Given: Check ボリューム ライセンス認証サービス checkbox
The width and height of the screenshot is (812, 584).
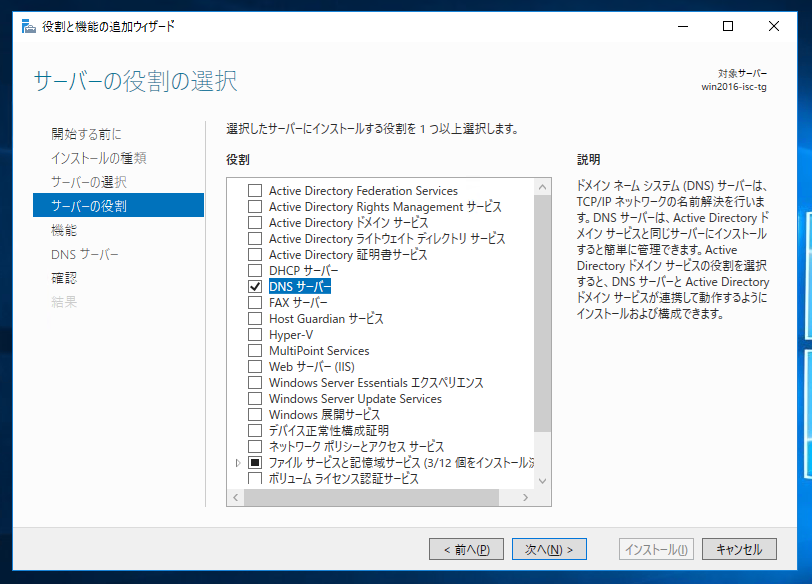Looking at the screenshot, I should point(255,478).
